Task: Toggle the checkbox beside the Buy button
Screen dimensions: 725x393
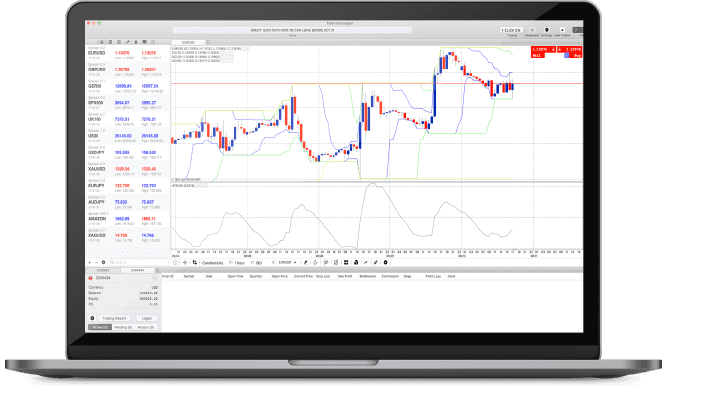Action: click(x=566, y=55)
